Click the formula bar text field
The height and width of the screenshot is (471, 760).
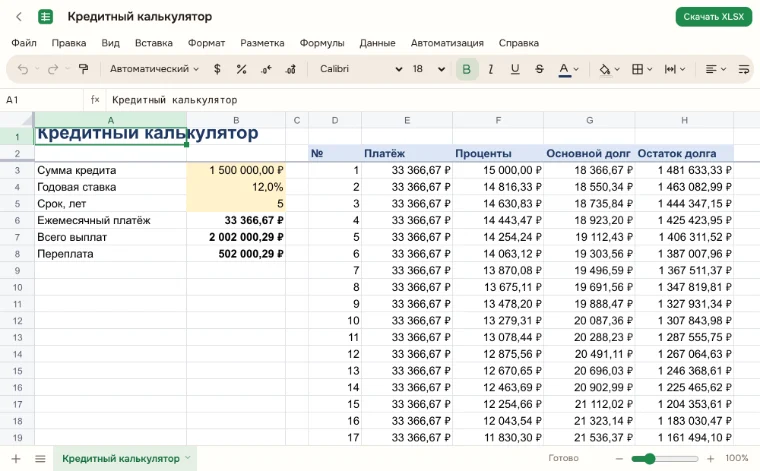pos(431,100)
